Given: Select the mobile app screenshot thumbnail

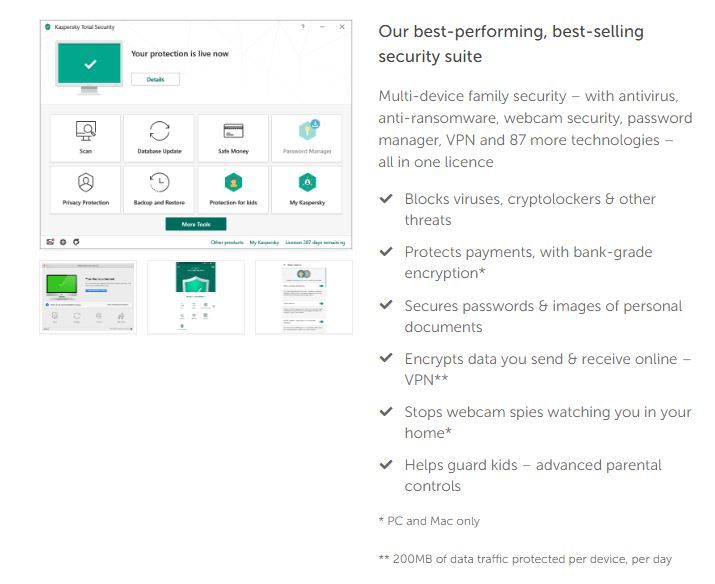Looking at the screenshot, I should tap(196, 297).
